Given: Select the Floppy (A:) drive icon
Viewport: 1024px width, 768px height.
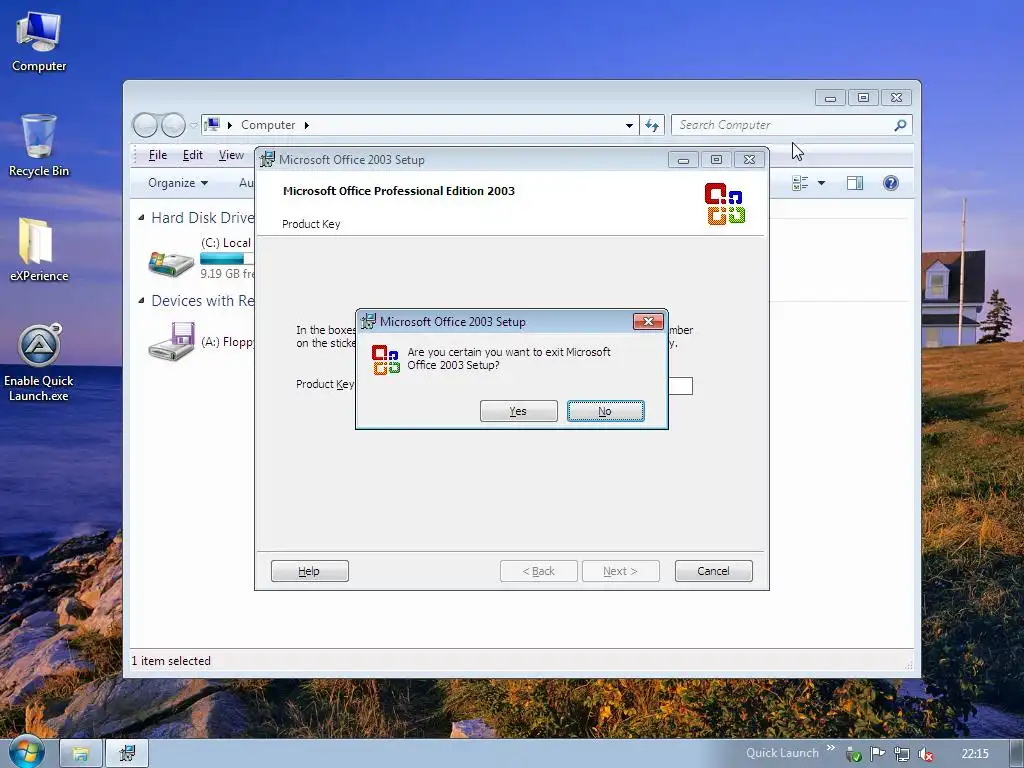Looking at the screenshot, I should [172, 340].
